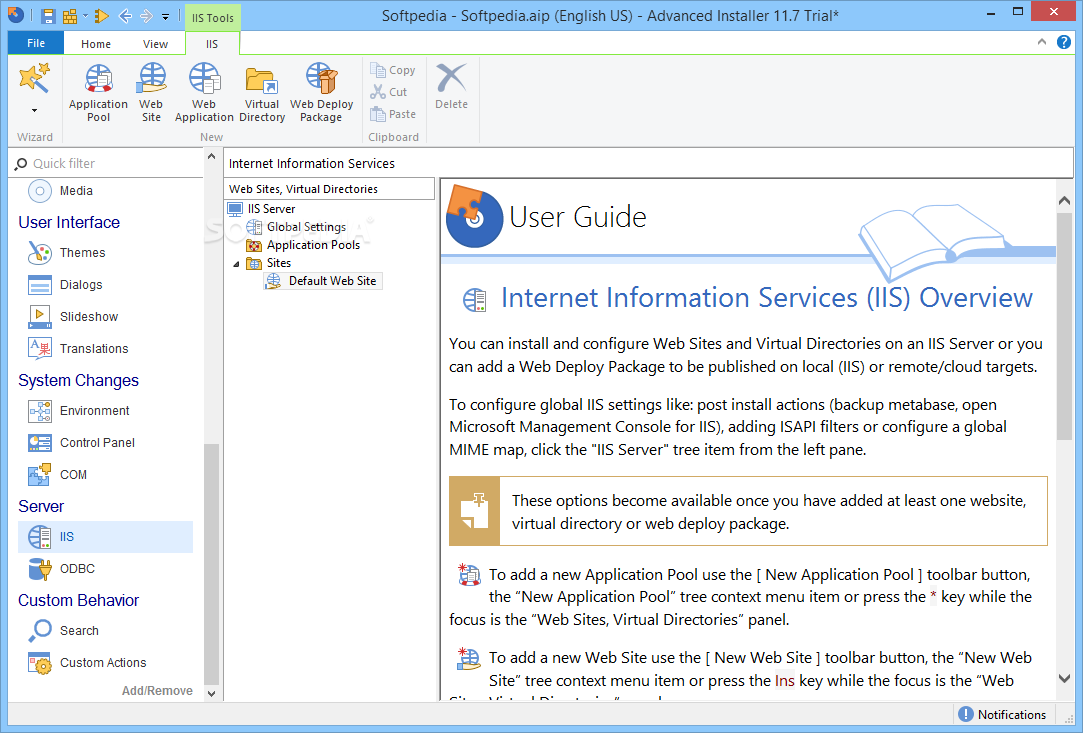Select Global Settings tree item
The height and width of the screenshot is (733, 1083).
click(x=297, y=227)
